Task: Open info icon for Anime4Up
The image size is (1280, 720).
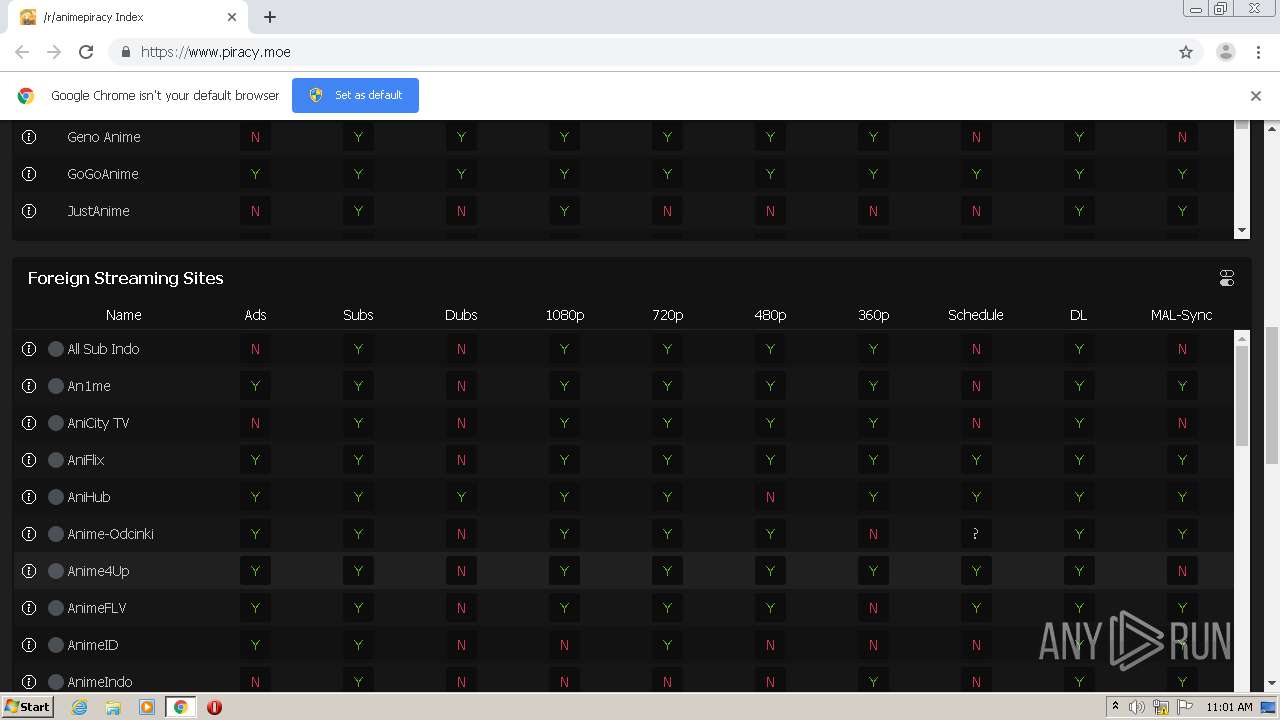Action: click(x=29, y=571)
